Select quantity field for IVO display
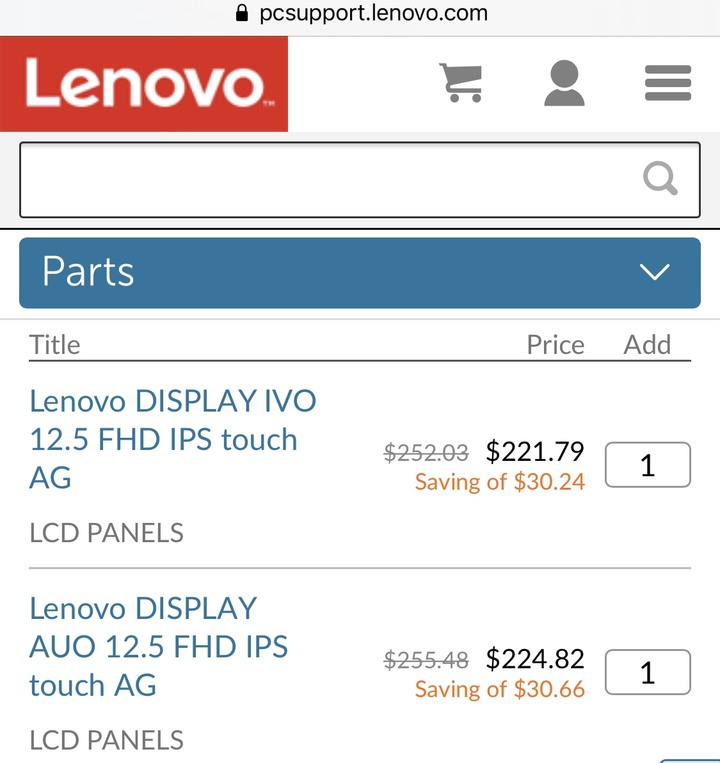Viewport: 720px width, 763px height. (x=648, y=465)
